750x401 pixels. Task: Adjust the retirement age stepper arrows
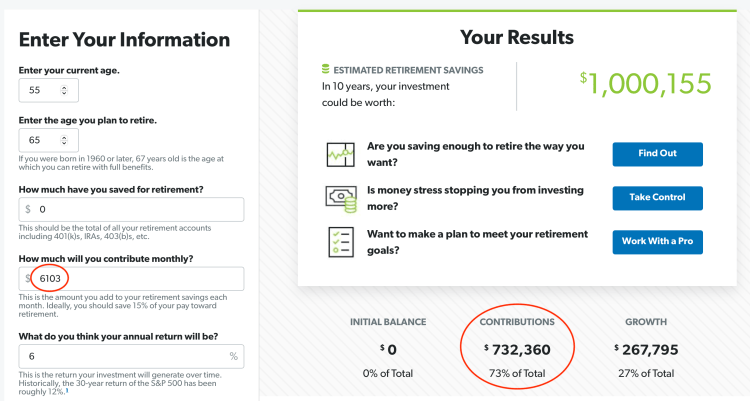point(65,141)
